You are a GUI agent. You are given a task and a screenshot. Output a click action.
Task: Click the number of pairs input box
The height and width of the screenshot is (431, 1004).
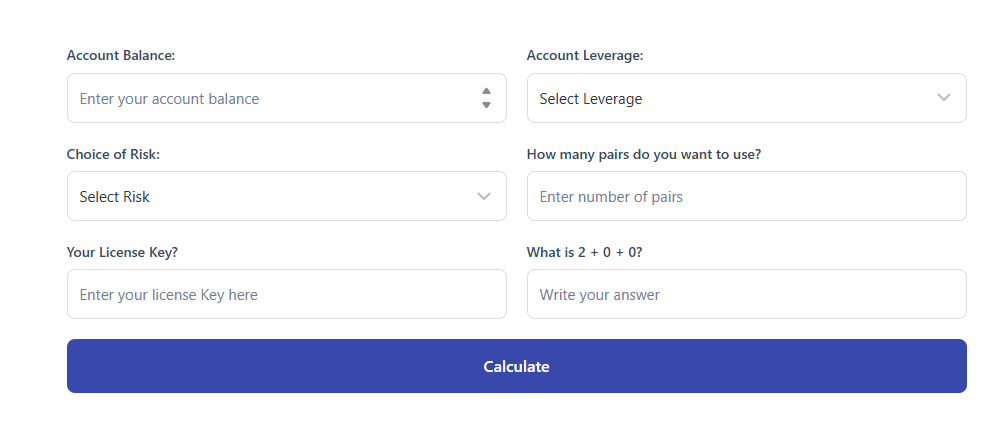747,196
